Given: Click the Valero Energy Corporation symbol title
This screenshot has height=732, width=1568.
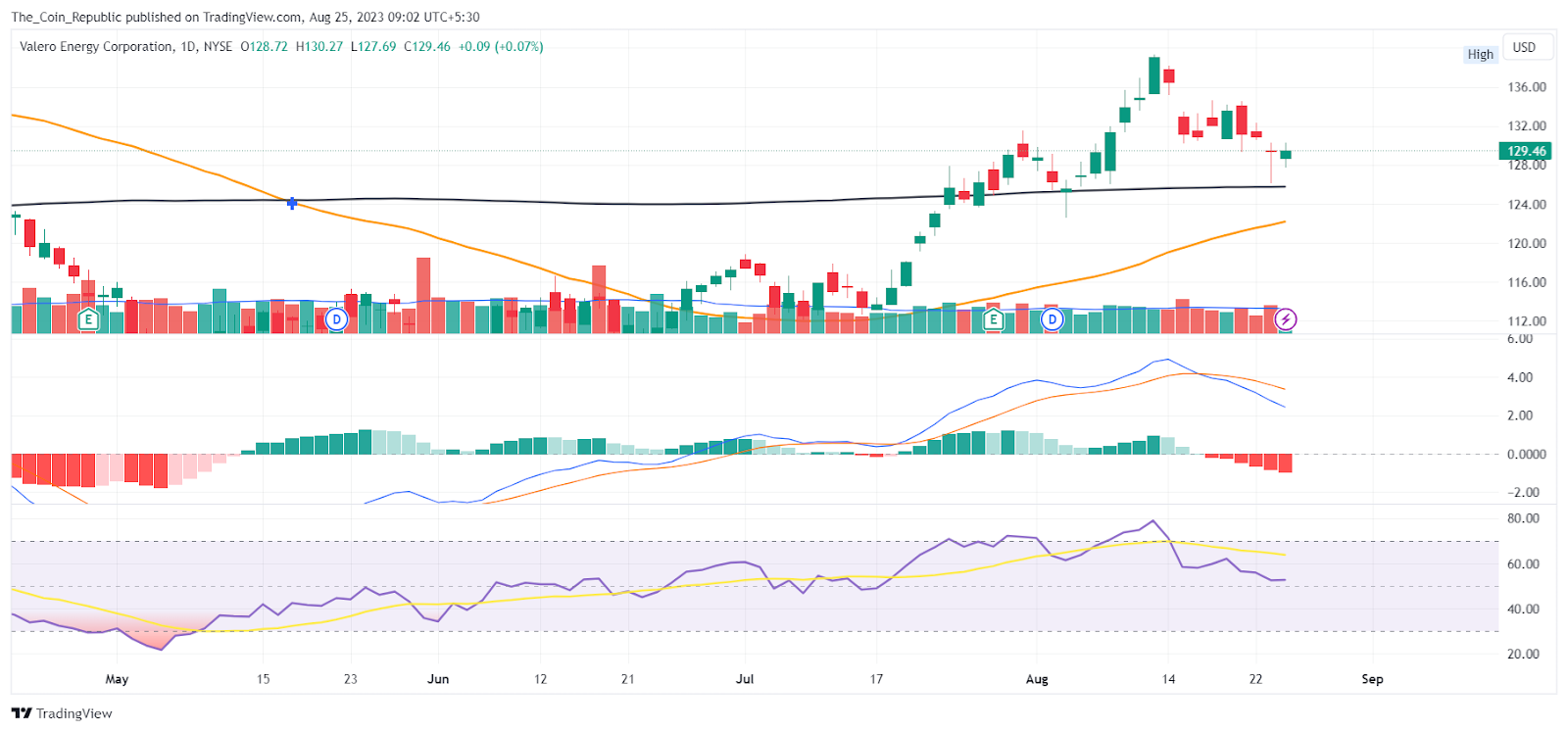Looking at the screenshot, I should click(97, 46).
